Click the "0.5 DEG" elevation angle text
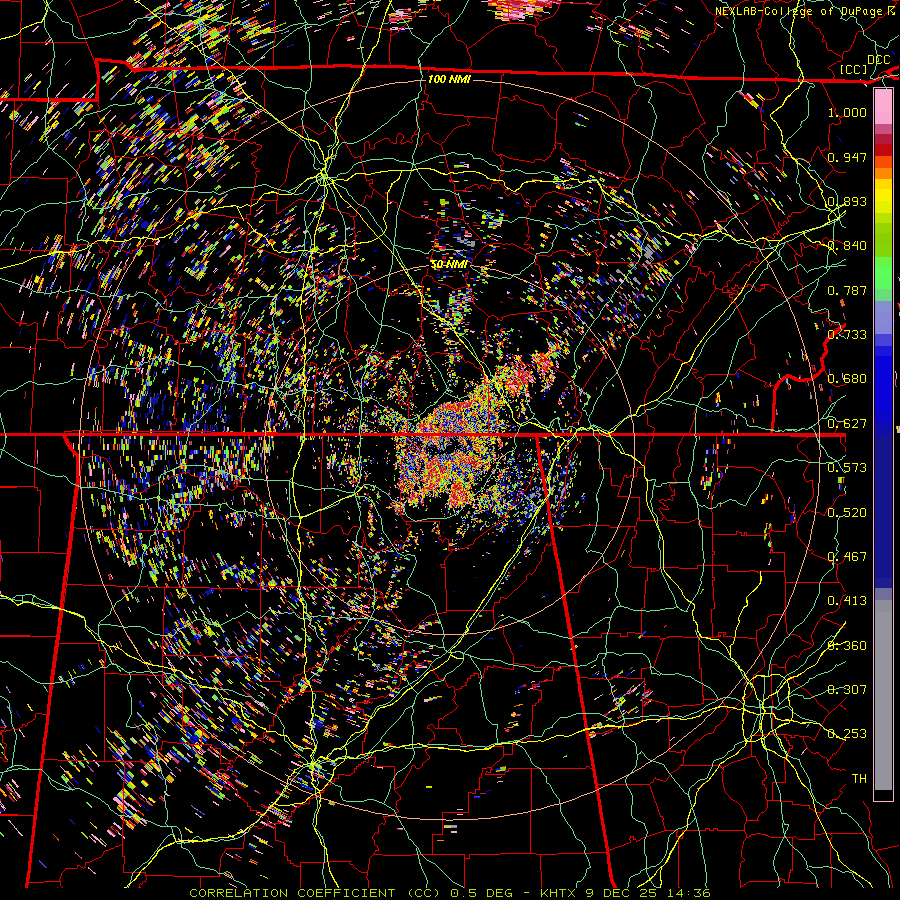Screen dimensions: 900x900 click(x=482, y=893)
